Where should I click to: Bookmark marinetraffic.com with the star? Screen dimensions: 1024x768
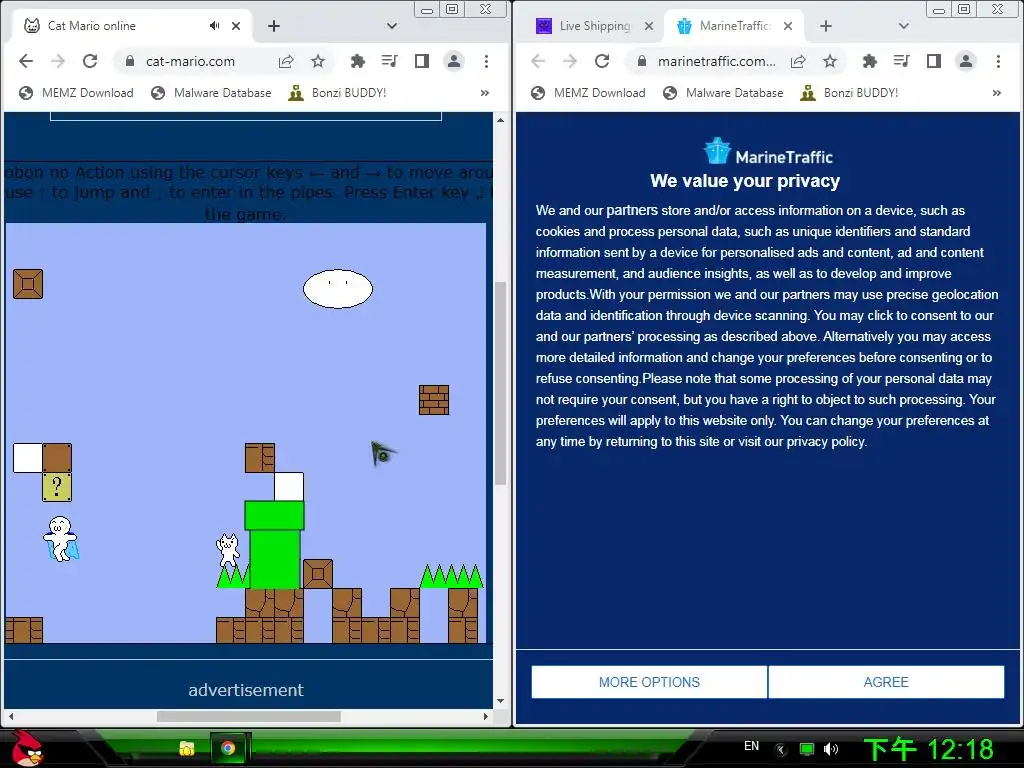[830, 61]
